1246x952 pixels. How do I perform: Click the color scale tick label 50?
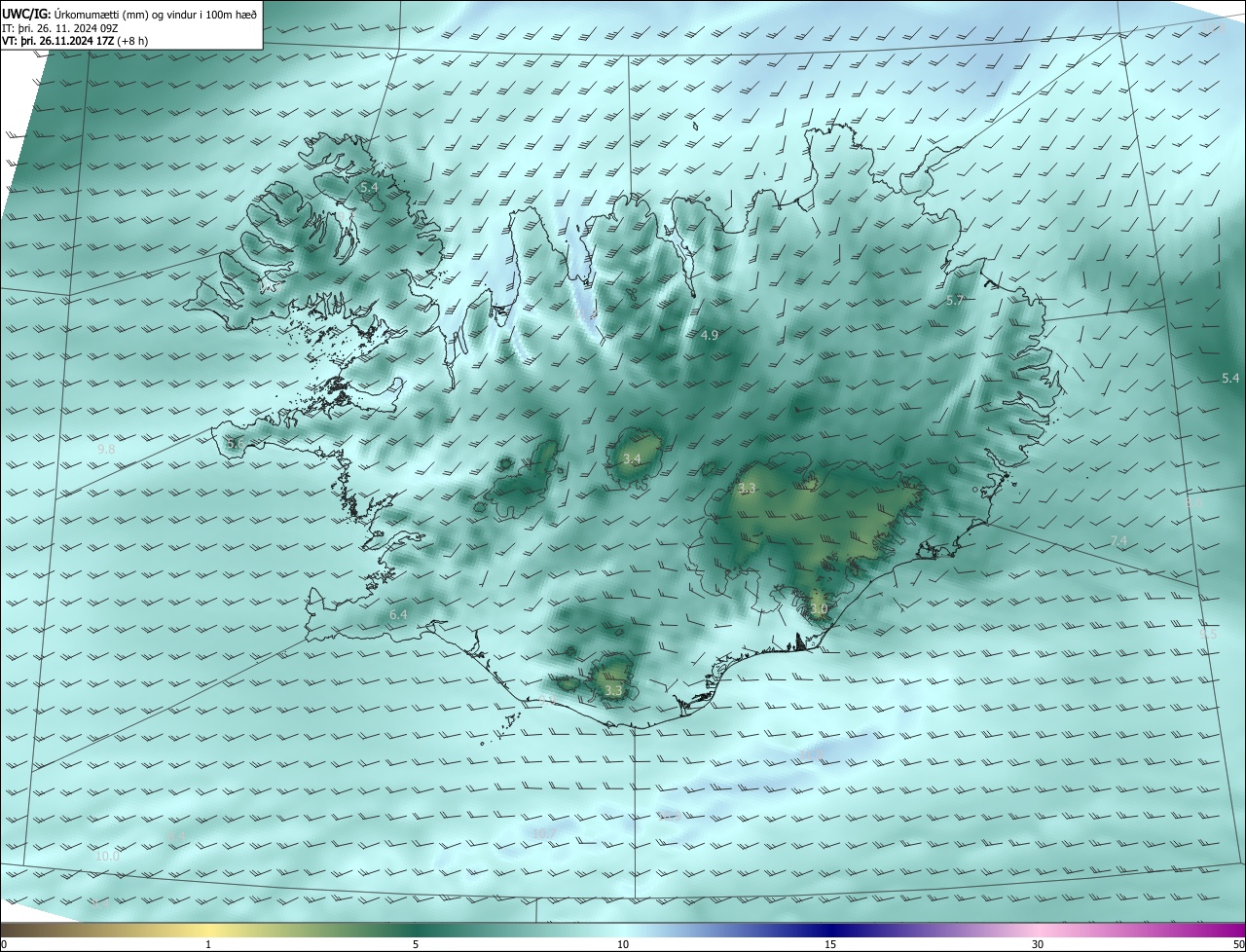(x=1238, y=944)
